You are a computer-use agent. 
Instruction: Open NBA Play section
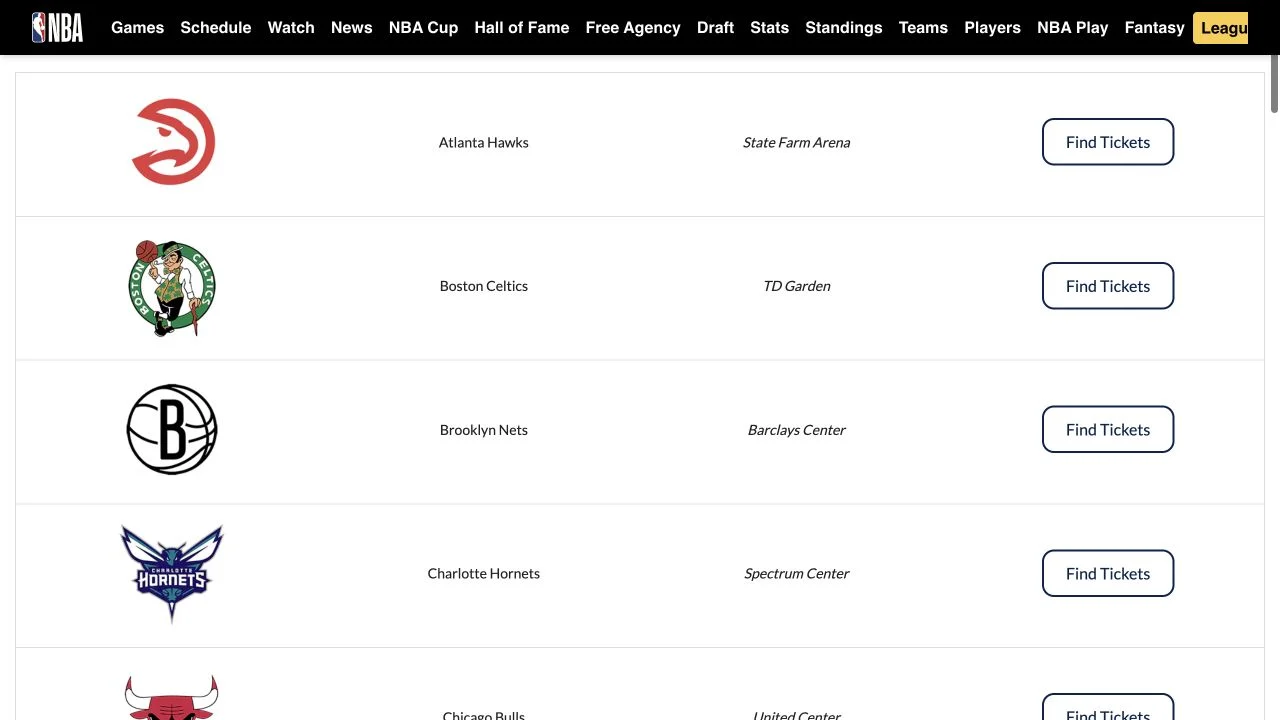(x=1072, y=27)
